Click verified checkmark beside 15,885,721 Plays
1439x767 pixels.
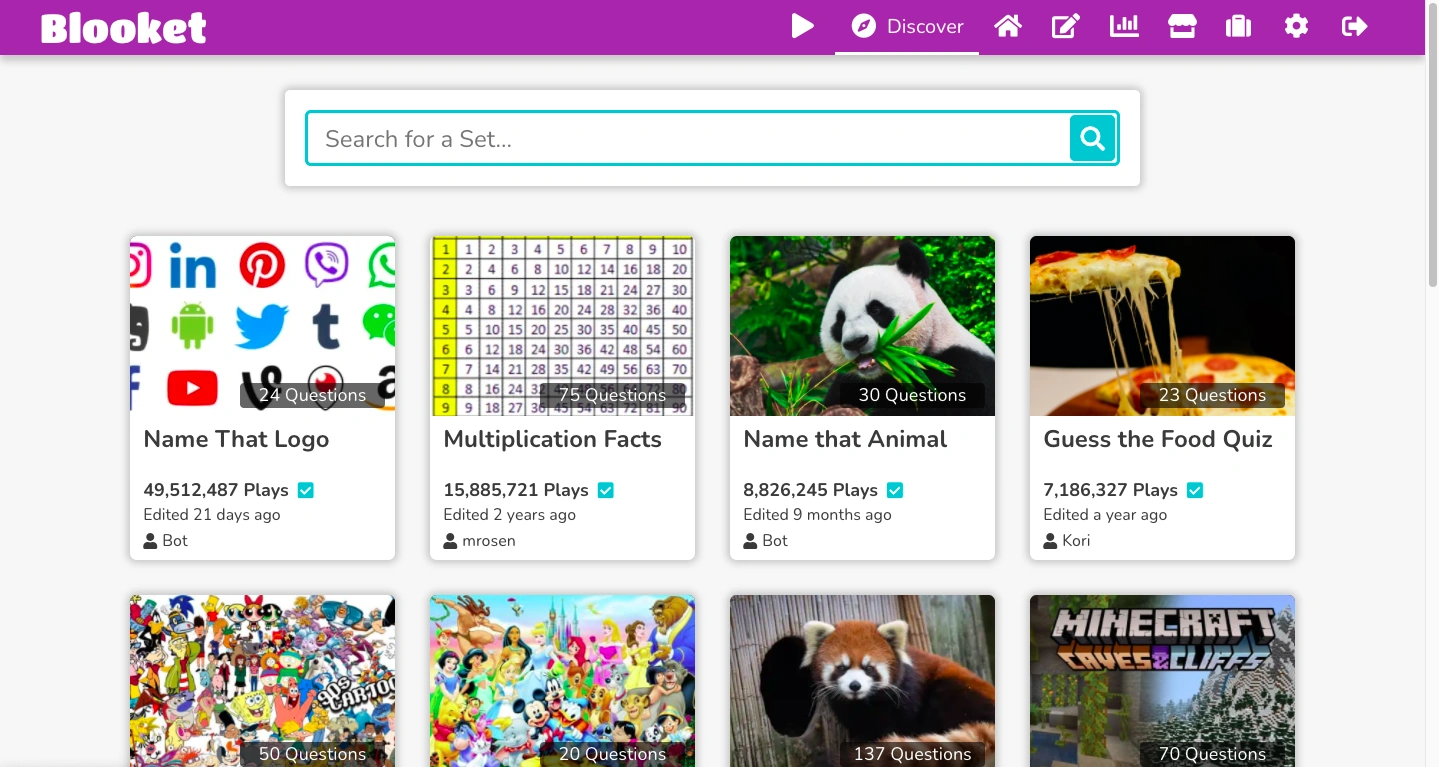(x=606, y=490)
